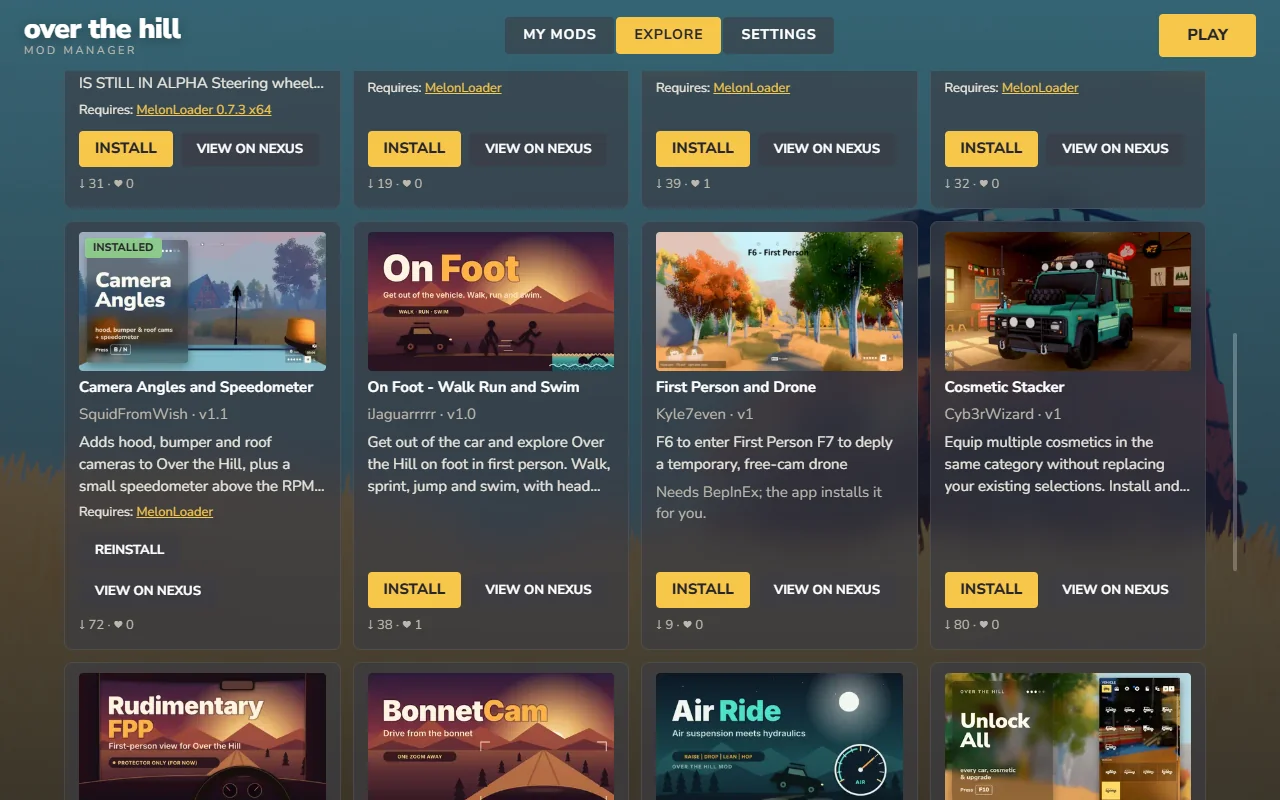Click the Camera Angles and Speedometer title
The width and height of the screenshot is (1280, 800).
[x=196, y=387]
